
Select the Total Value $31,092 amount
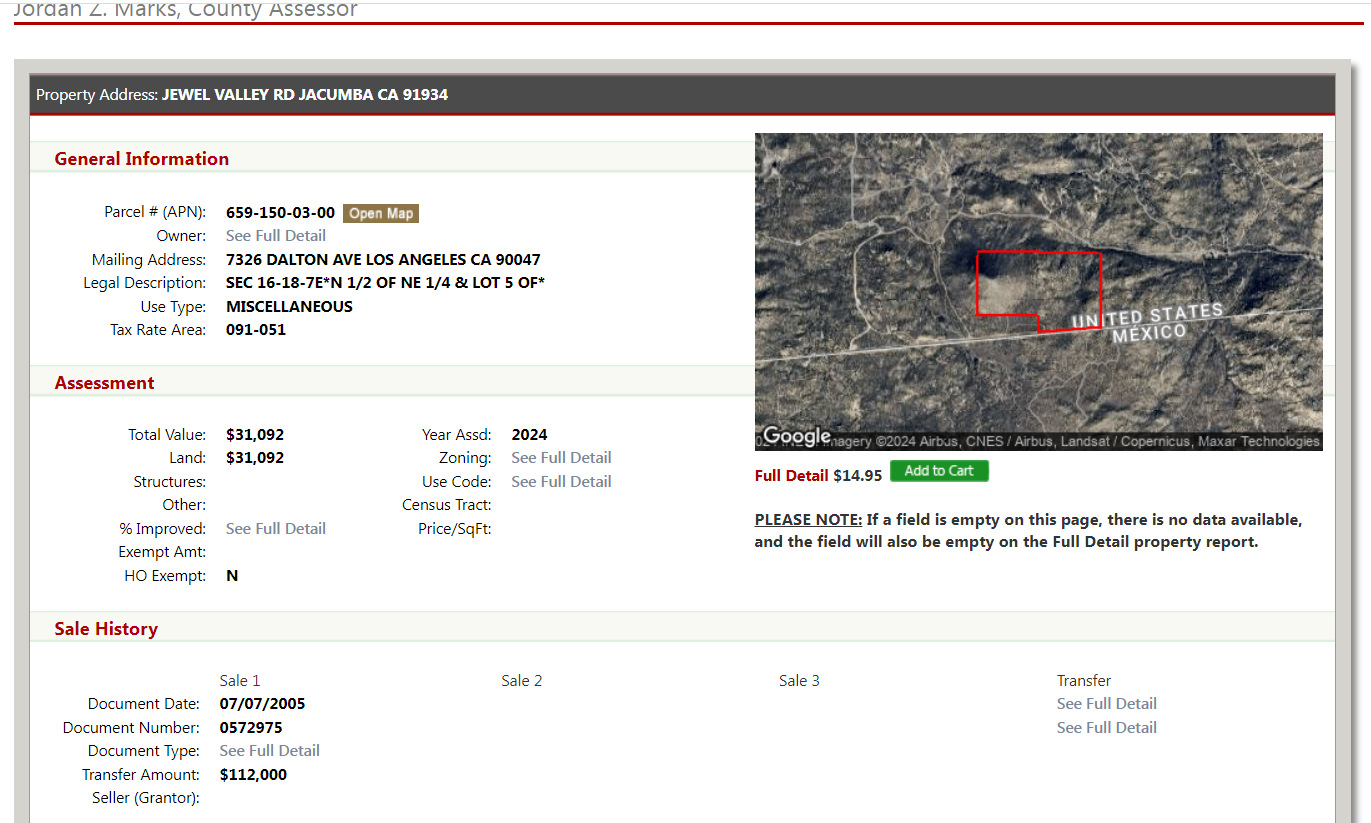255,435
